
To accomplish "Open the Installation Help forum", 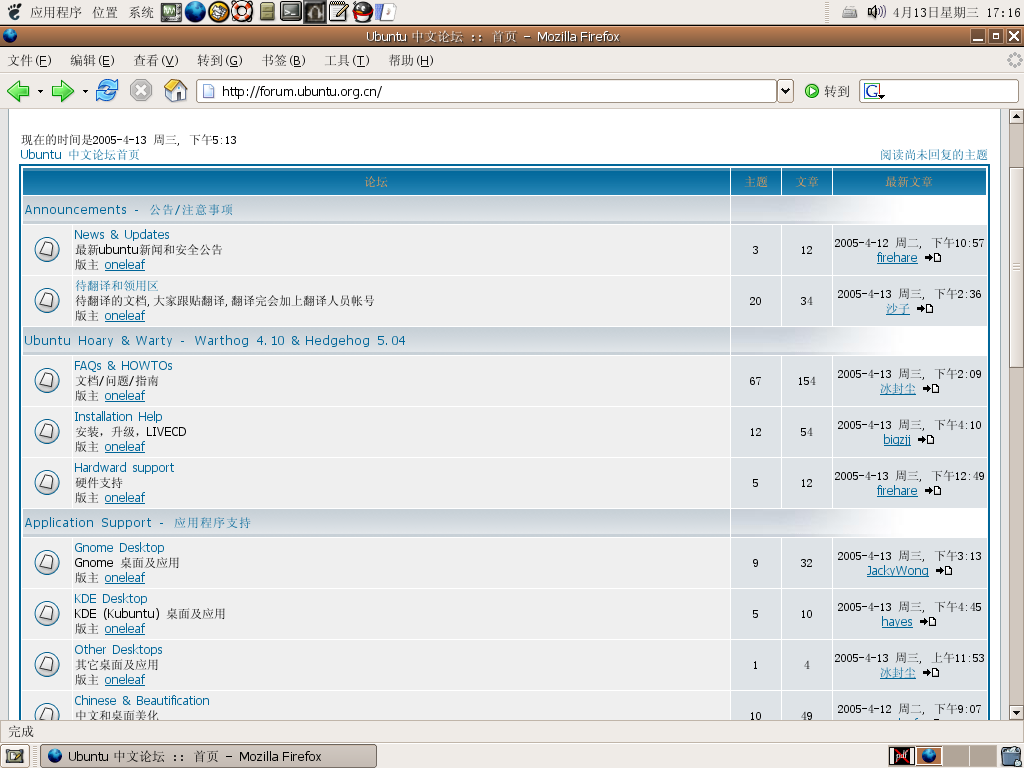I will click(118, 417).
